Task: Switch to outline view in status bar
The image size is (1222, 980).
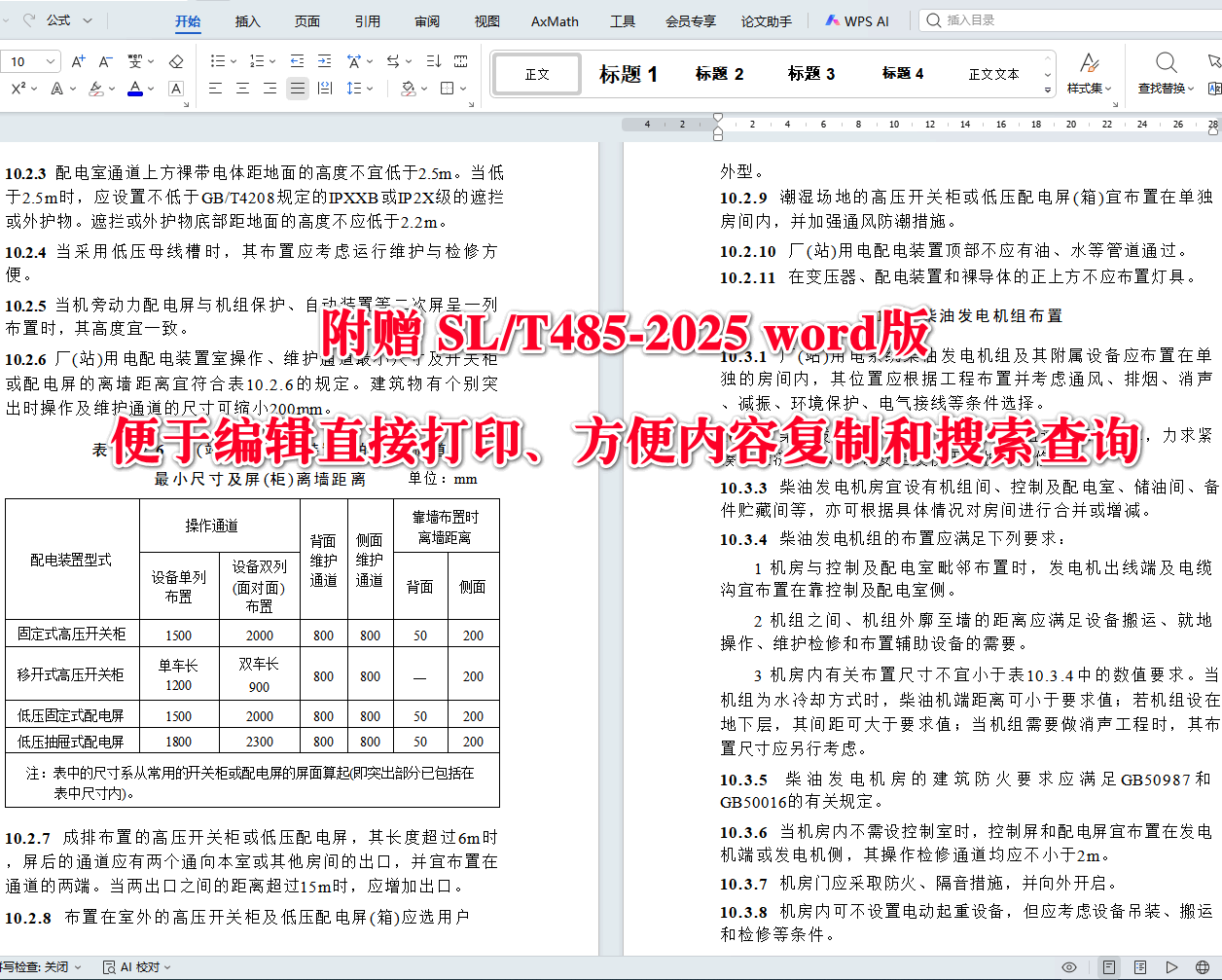Action: tap(1140, 967)
